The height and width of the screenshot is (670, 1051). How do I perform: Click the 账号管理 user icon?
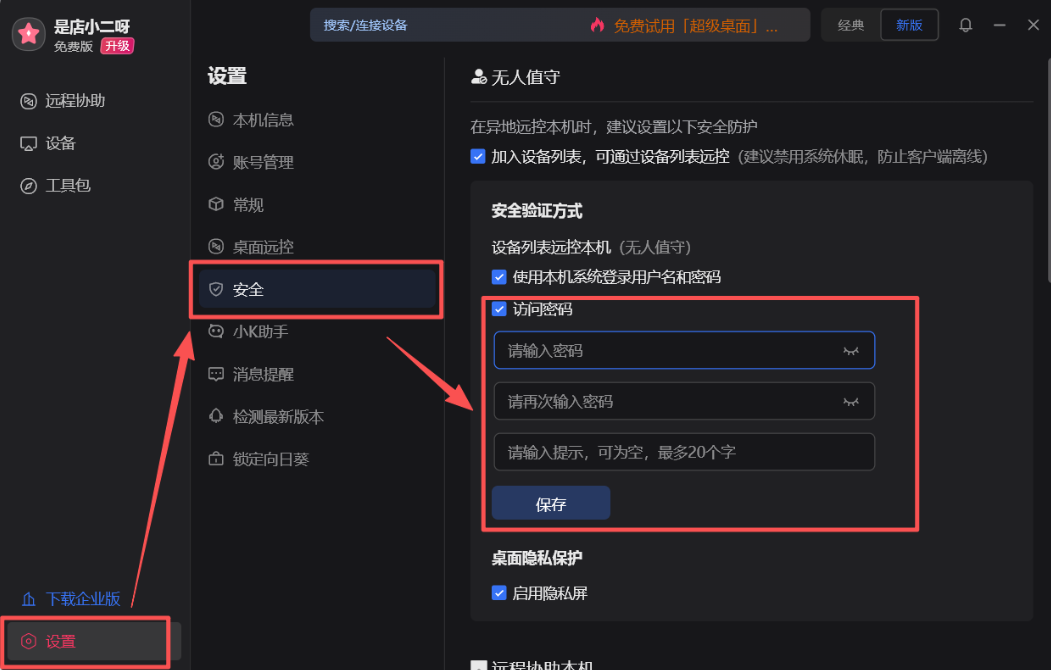216,161
